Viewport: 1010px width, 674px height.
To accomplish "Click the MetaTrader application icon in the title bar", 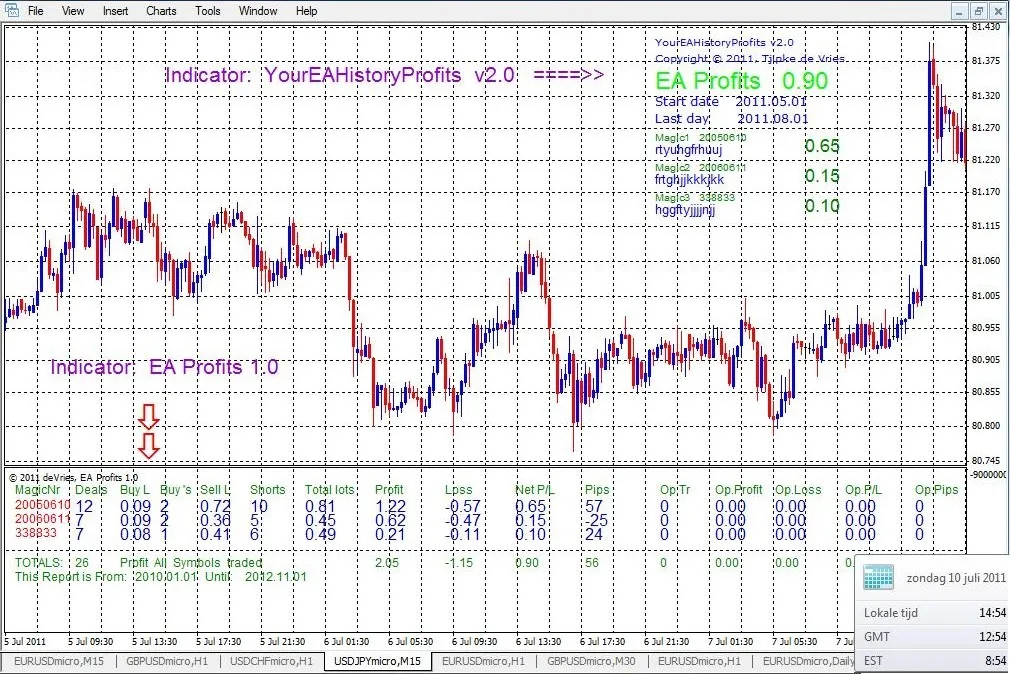I will [x=11, y=10].
